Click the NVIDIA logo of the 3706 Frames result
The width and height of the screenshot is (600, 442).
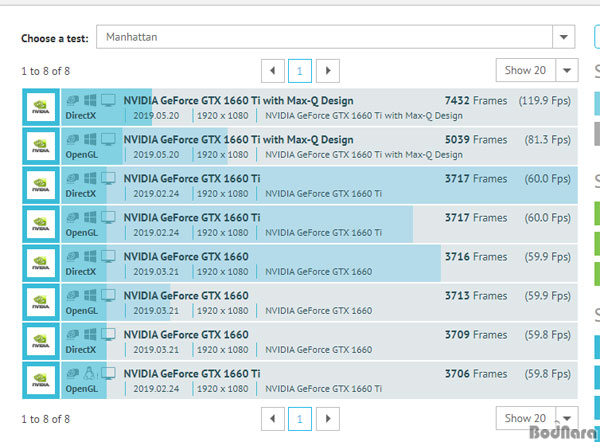click(x=41, y=380)
